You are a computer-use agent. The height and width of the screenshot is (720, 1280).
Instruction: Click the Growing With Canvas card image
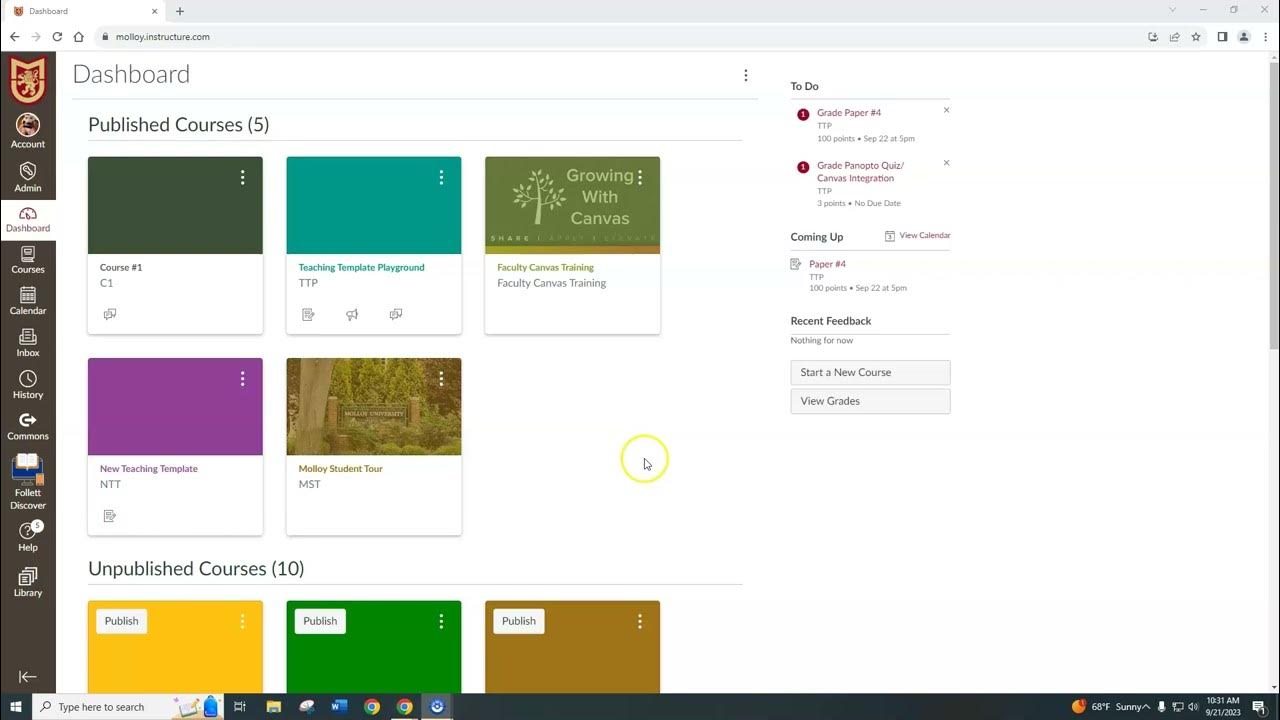point(572,205)
